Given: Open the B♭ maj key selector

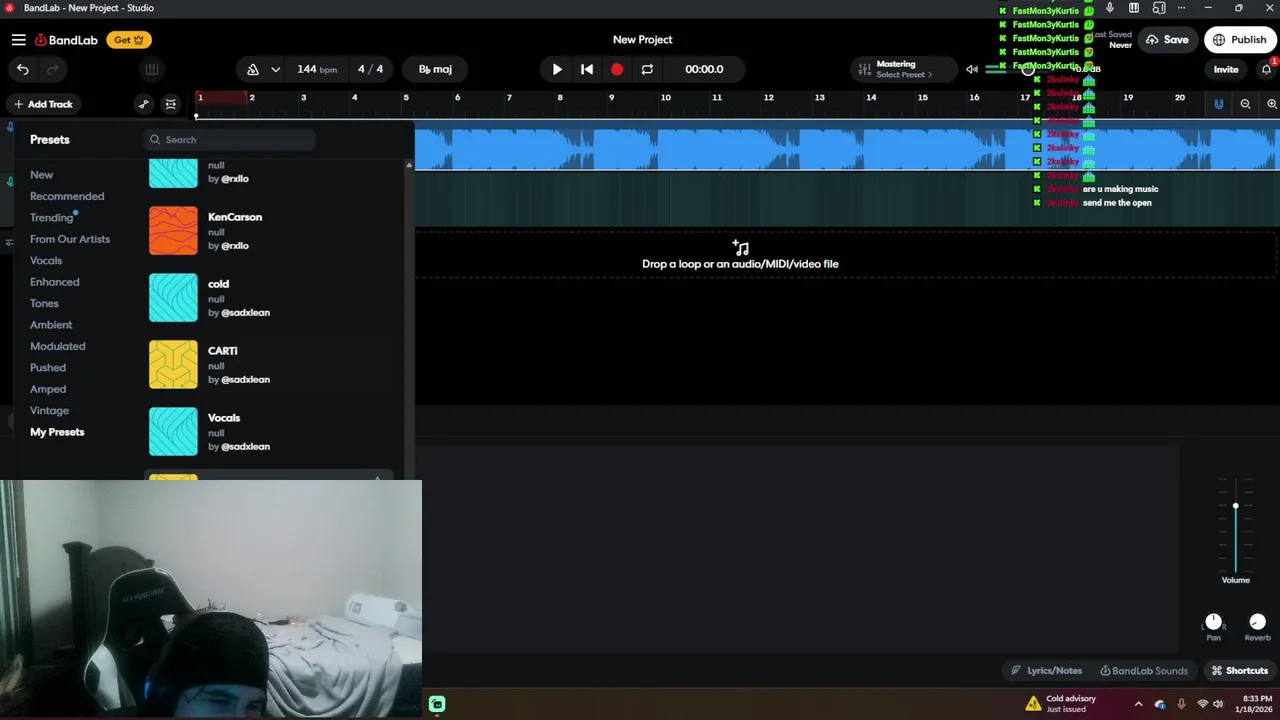Looking at the screenshot, I should tap(435, 69).
